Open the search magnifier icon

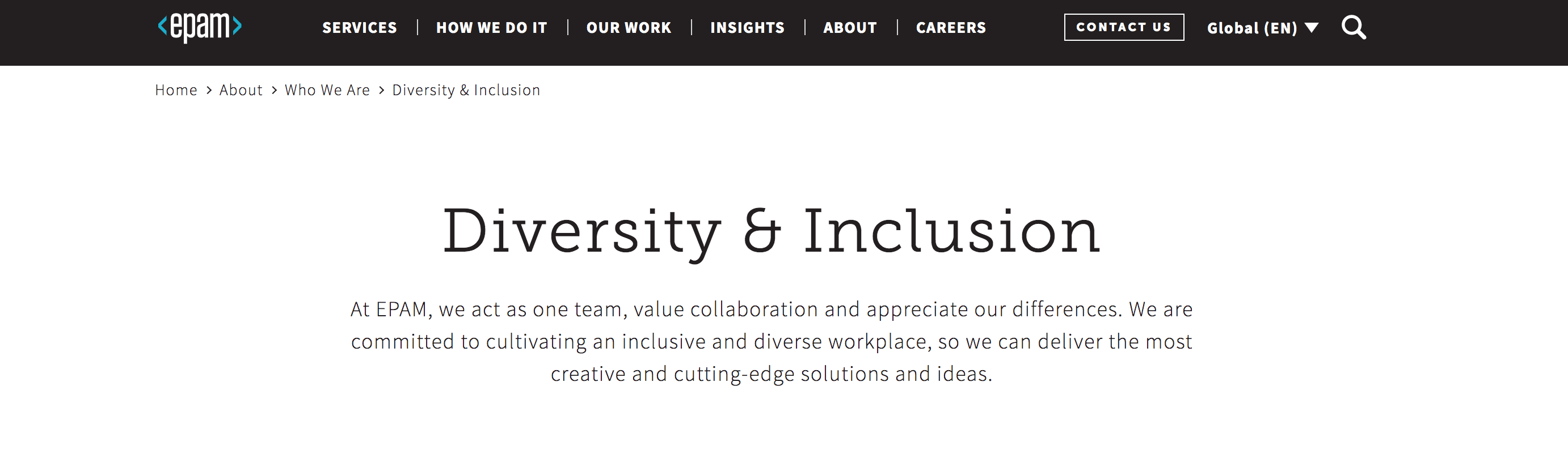click(x=1354, y=27)
